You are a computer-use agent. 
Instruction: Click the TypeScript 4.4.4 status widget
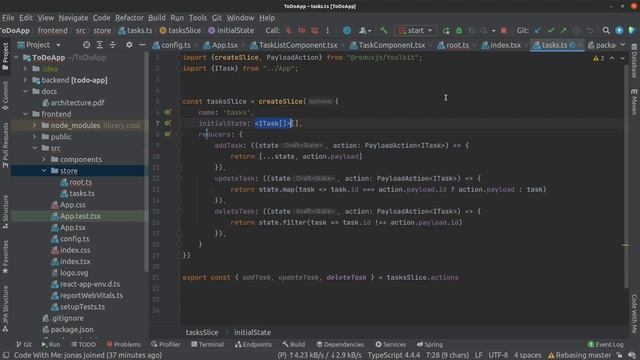[394, 355]
